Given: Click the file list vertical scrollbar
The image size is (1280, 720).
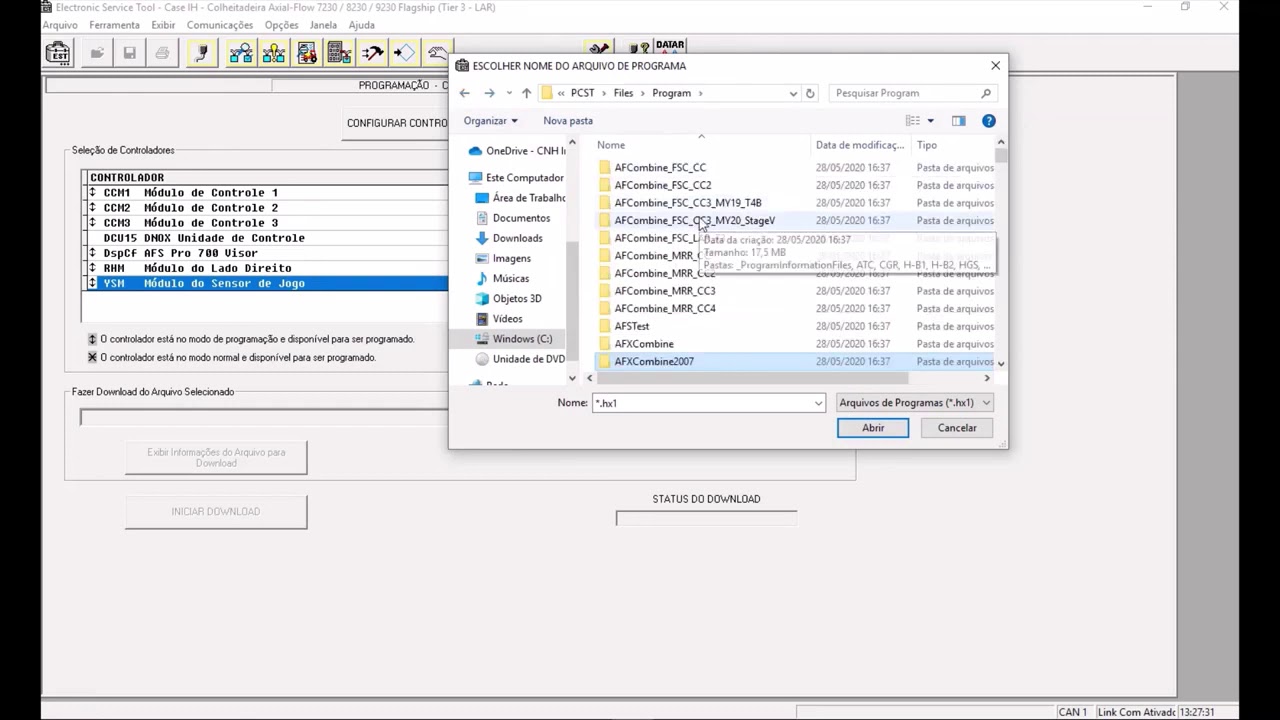Looking at the screenshot, I should pos(1001,254).
